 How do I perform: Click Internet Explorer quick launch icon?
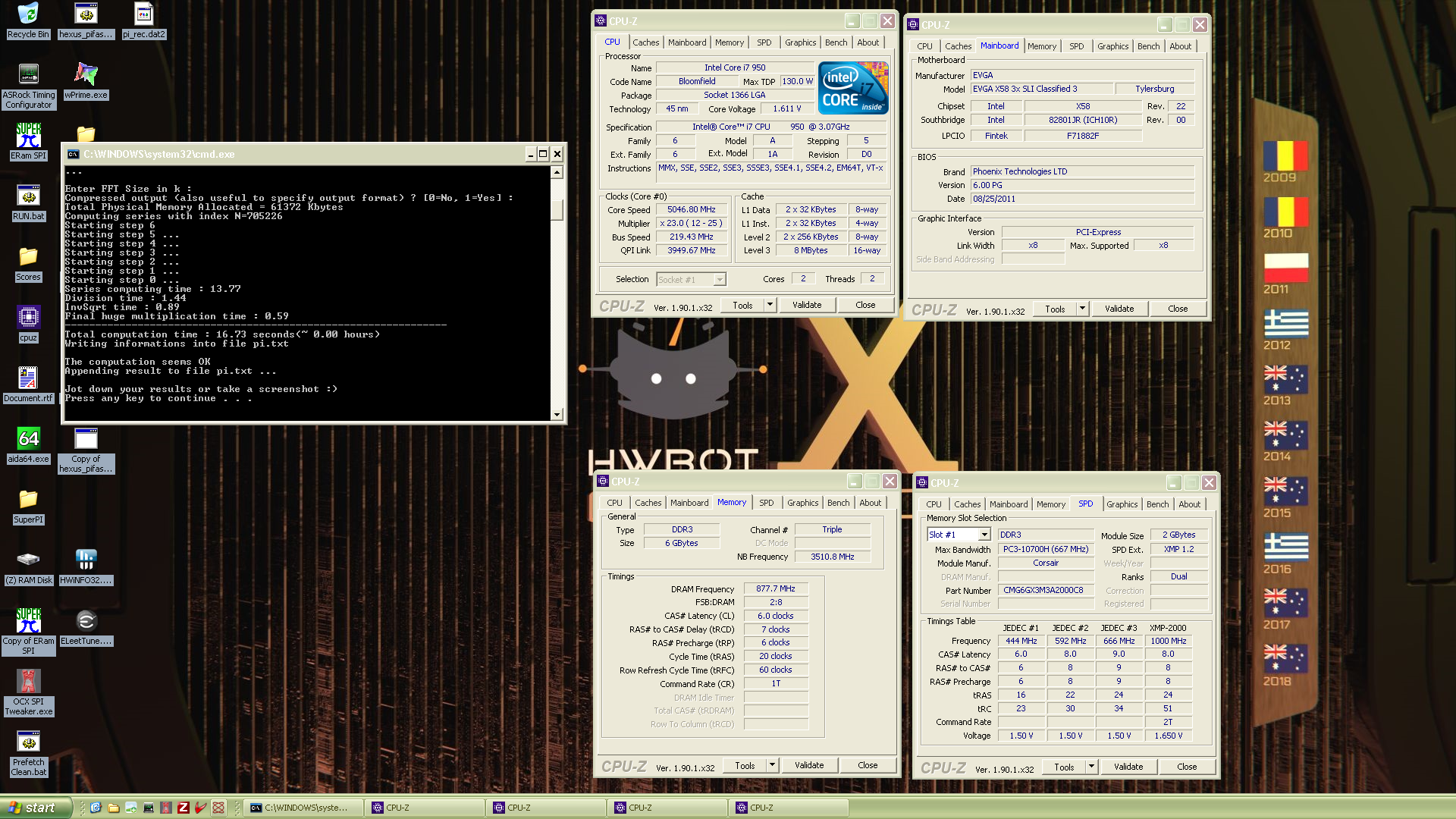96,808
